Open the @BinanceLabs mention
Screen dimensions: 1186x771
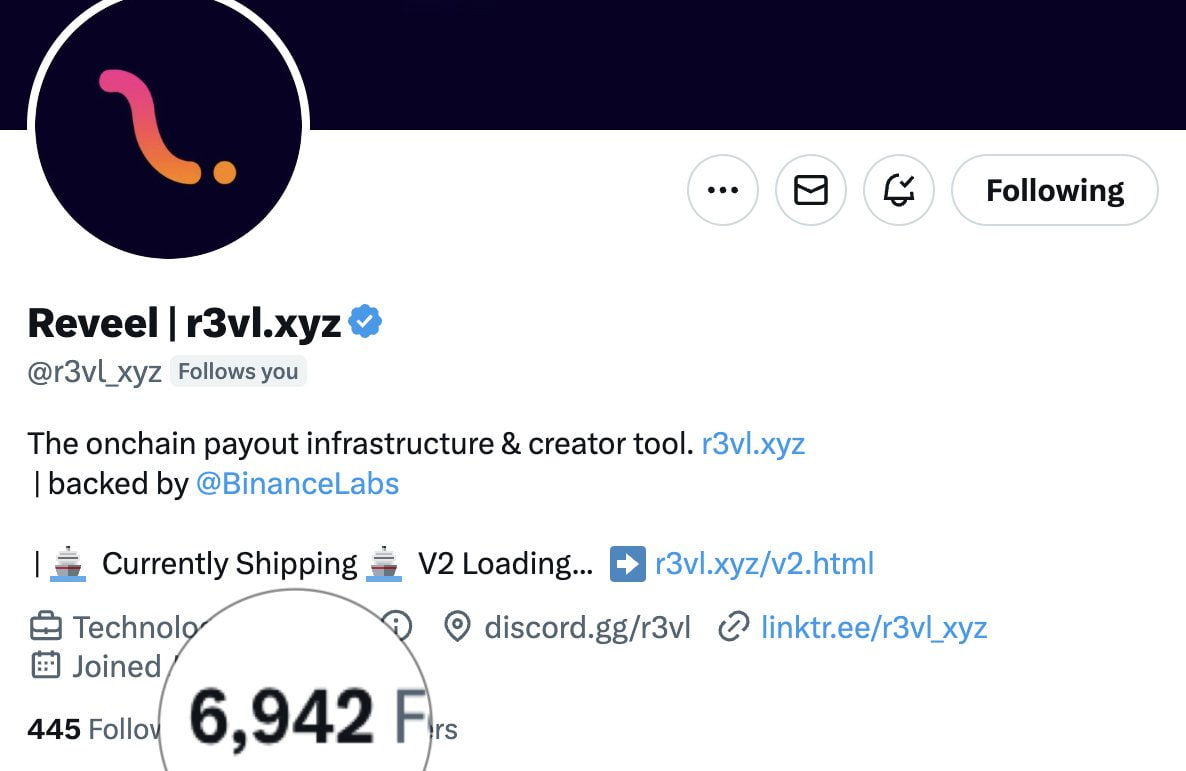(x=297, y=484)
